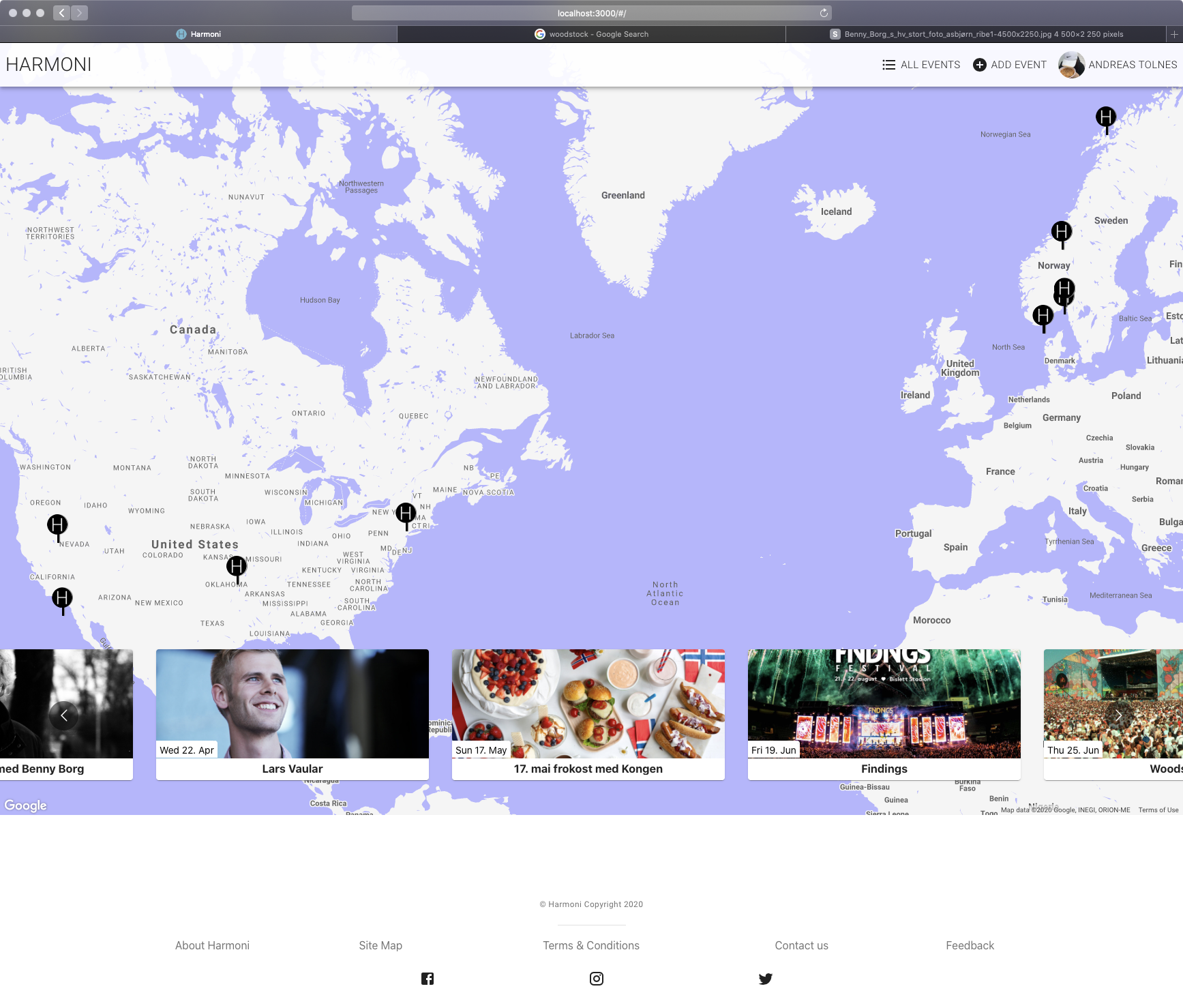
Task: Click the Google logo on the map
Action: (x=26, y=805)
